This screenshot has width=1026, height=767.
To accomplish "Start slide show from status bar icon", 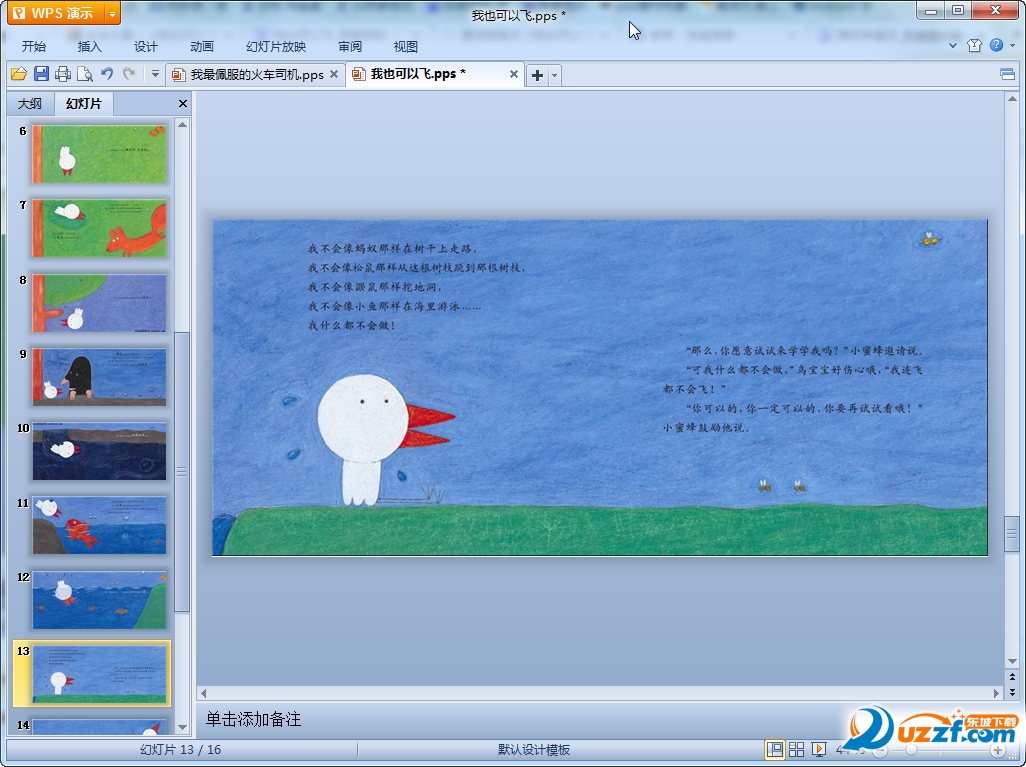I will click(819, 749).
